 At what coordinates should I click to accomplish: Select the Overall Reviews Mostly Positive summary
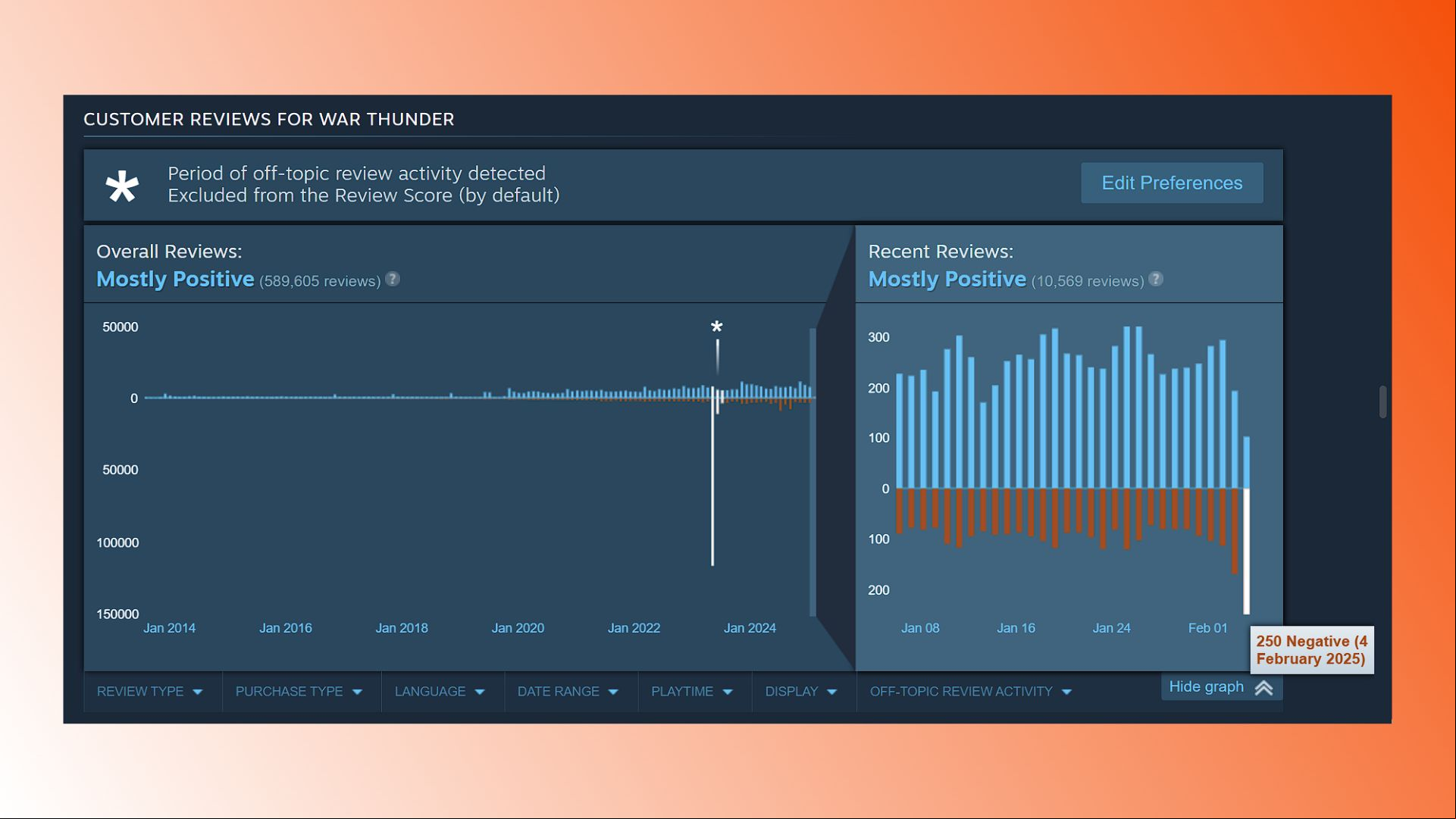coord(175,279)
